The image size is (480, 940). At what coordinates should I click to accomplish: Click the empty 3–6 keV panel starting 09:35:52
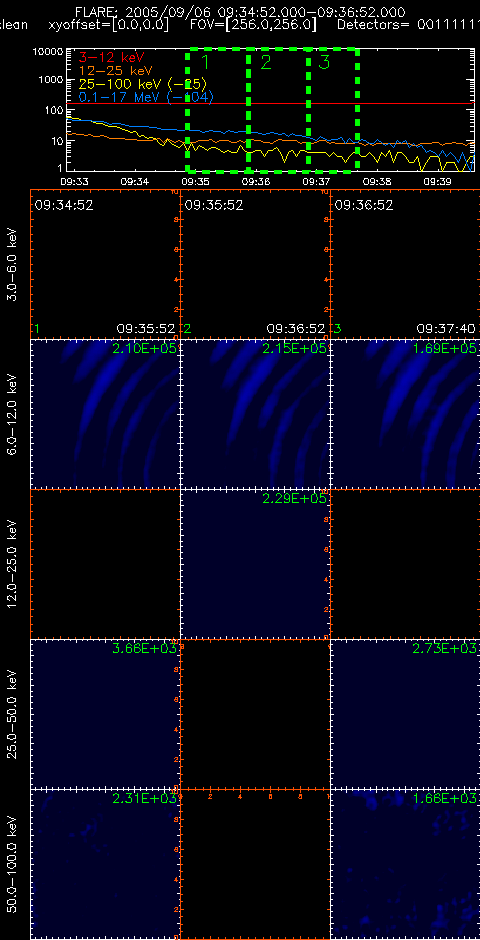click(255, 264)
